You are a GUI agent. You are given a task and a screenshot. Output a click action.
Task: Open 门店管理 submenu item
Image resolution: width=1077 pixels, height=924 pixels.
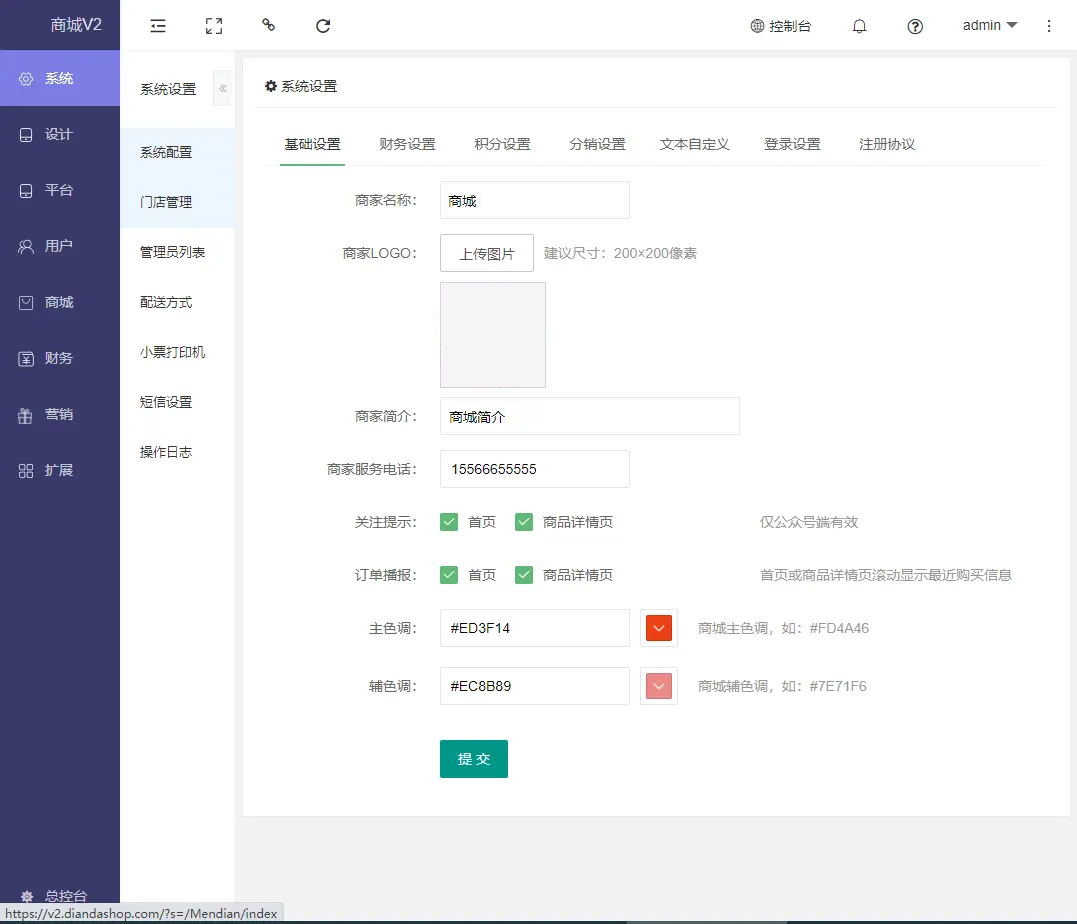click(x=178, y=202)
